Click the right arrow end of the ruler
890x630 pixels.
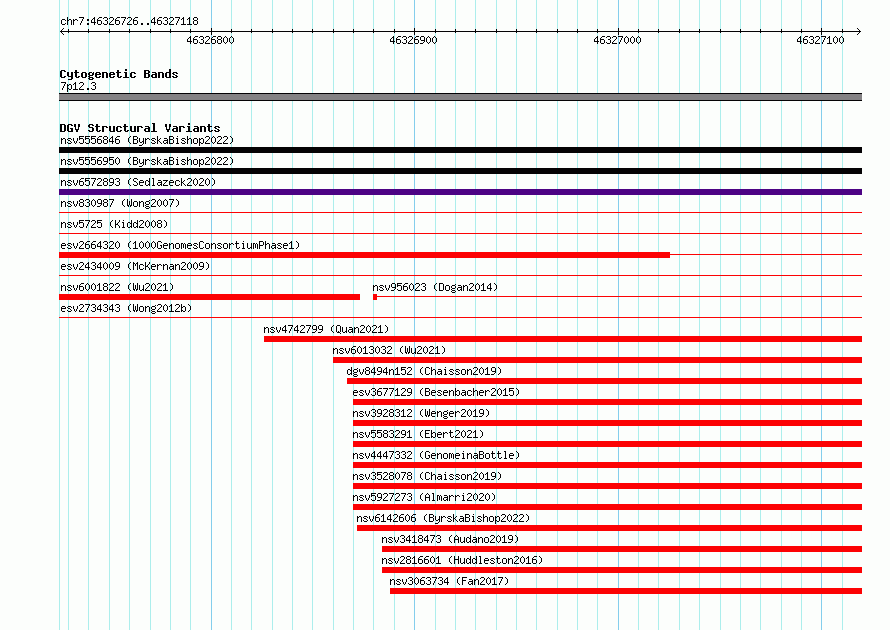tap(858, 31)
